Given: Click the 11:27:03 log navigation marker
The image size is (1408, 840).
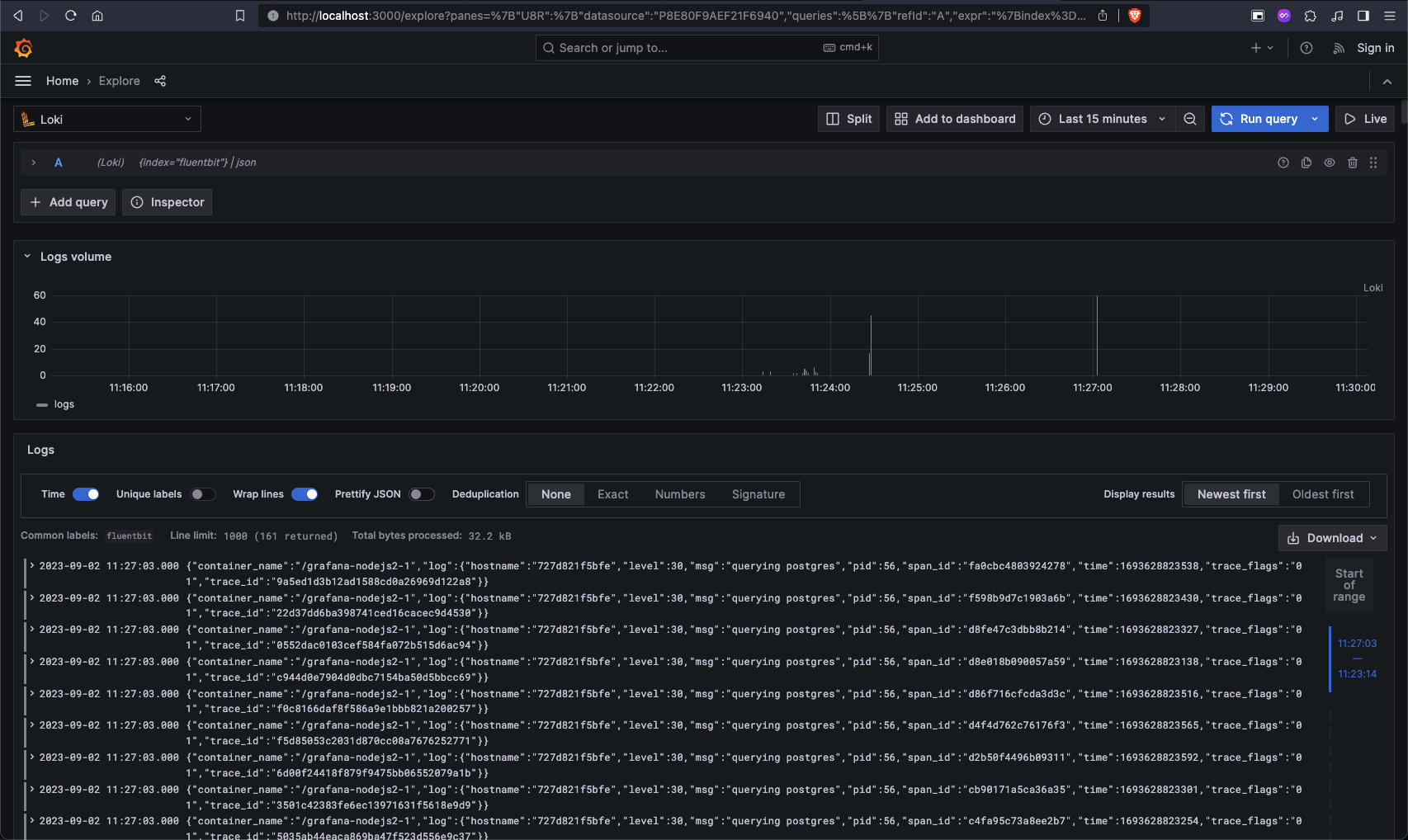Looking at the screenshot, I should [1357, 644].
